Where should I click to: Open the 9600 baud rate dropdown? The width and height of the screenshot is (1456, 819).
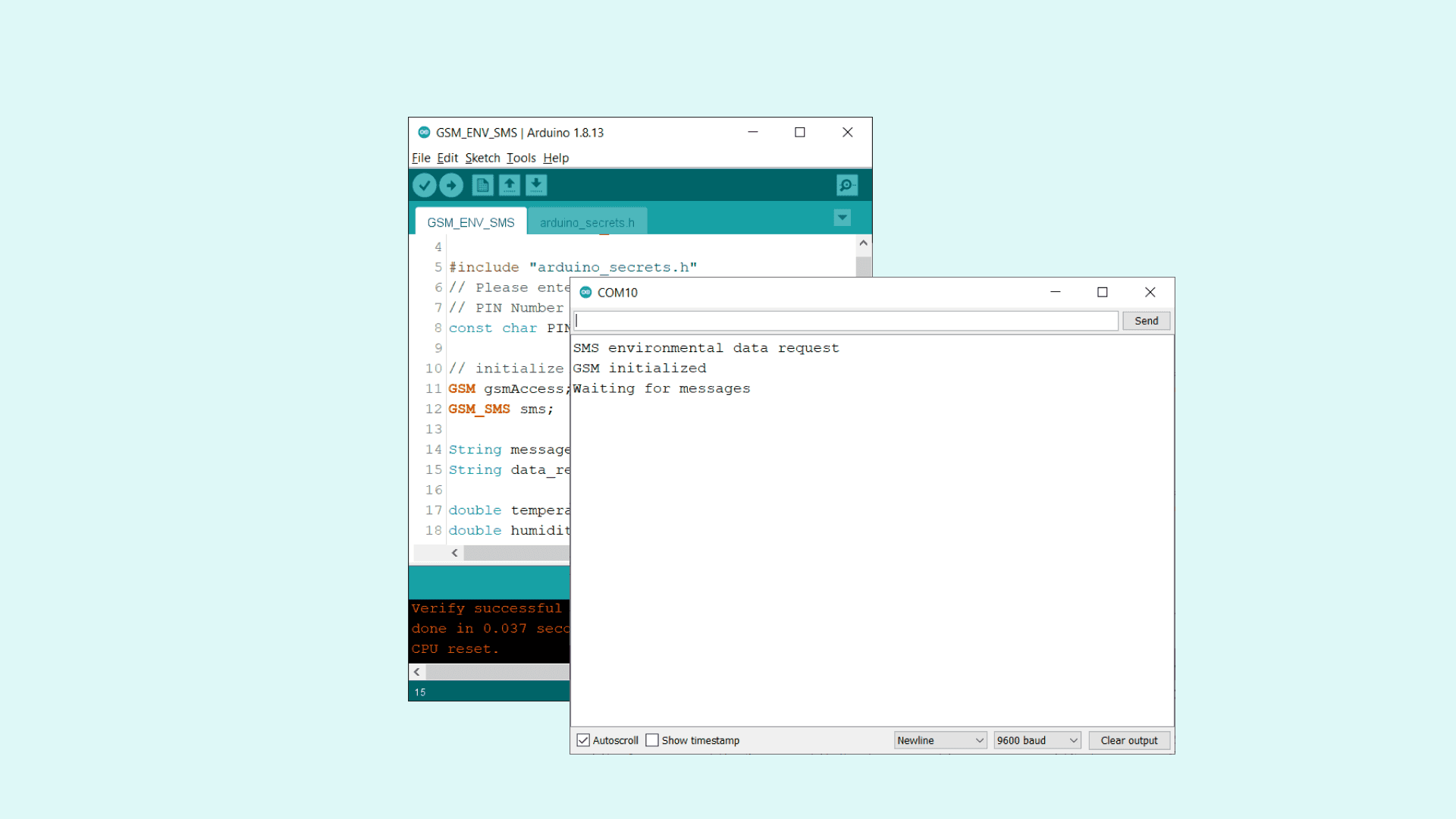click(x=1037, y=740)
